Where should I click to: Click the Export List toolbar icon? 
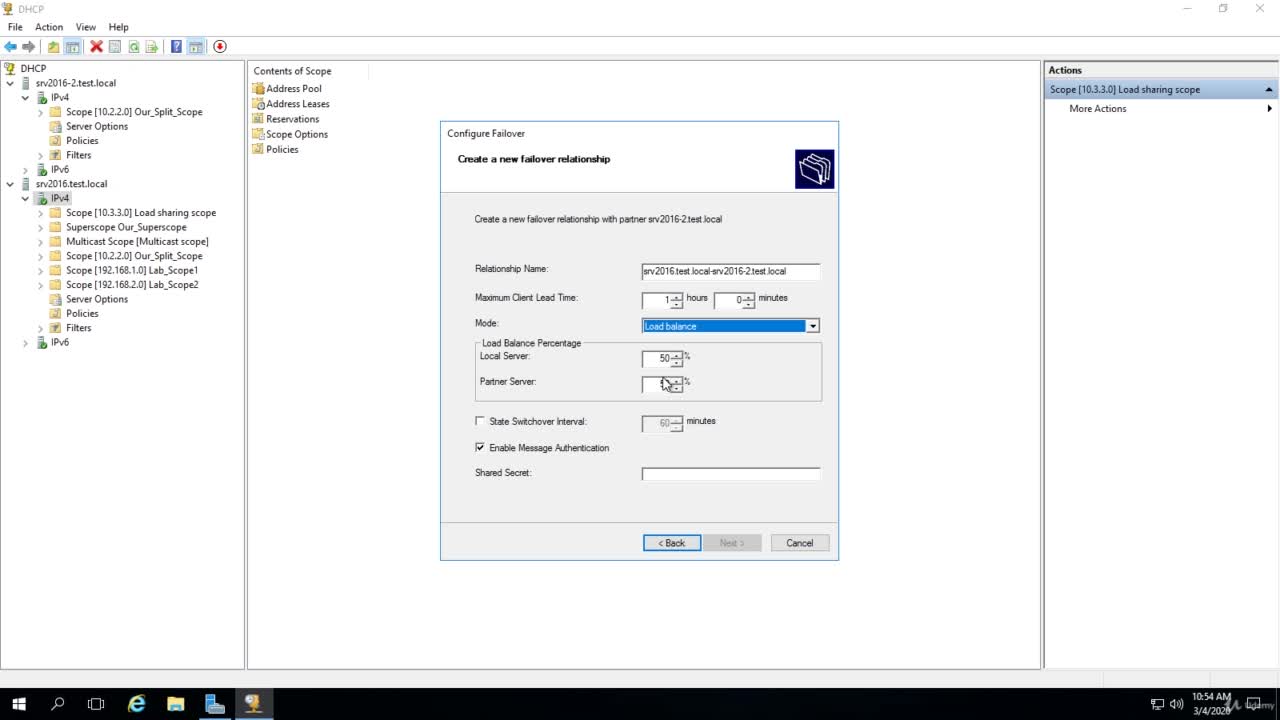click(x=152, y=47)
